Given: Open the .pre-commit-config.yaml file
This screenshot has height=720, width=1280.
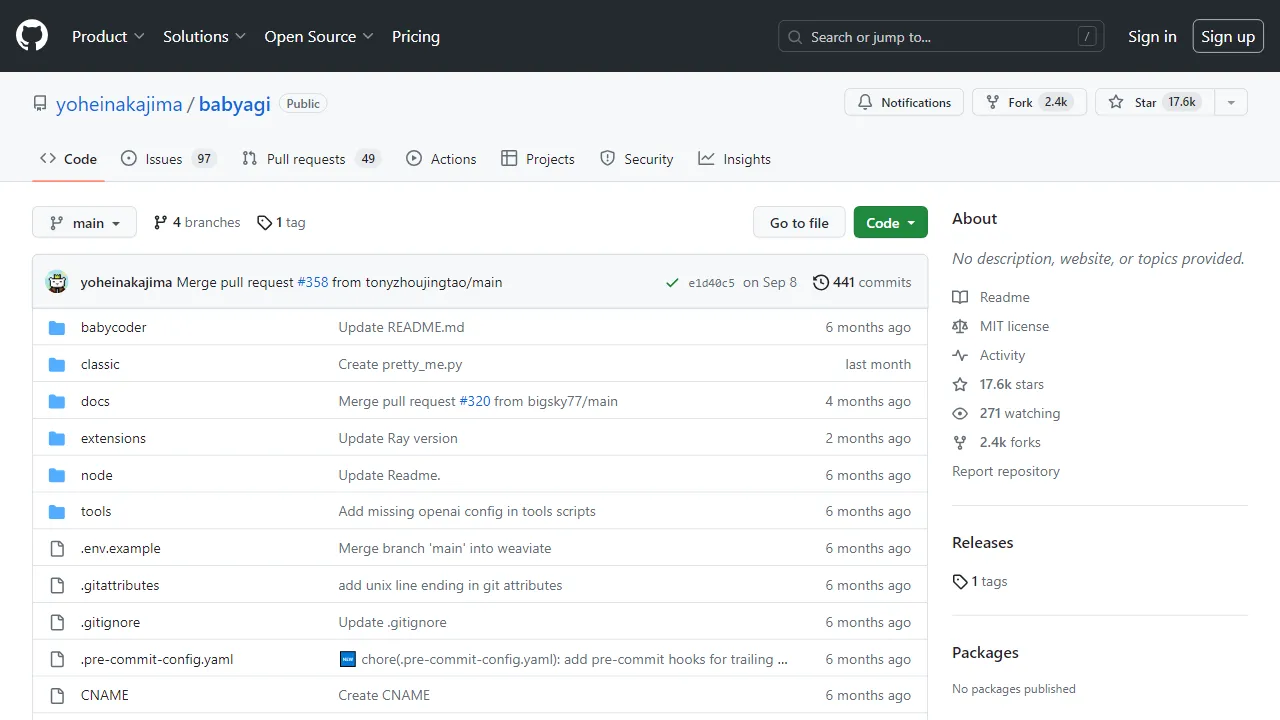Looking at the screenshot, I should pyautogui.click(x=157, y=659).
